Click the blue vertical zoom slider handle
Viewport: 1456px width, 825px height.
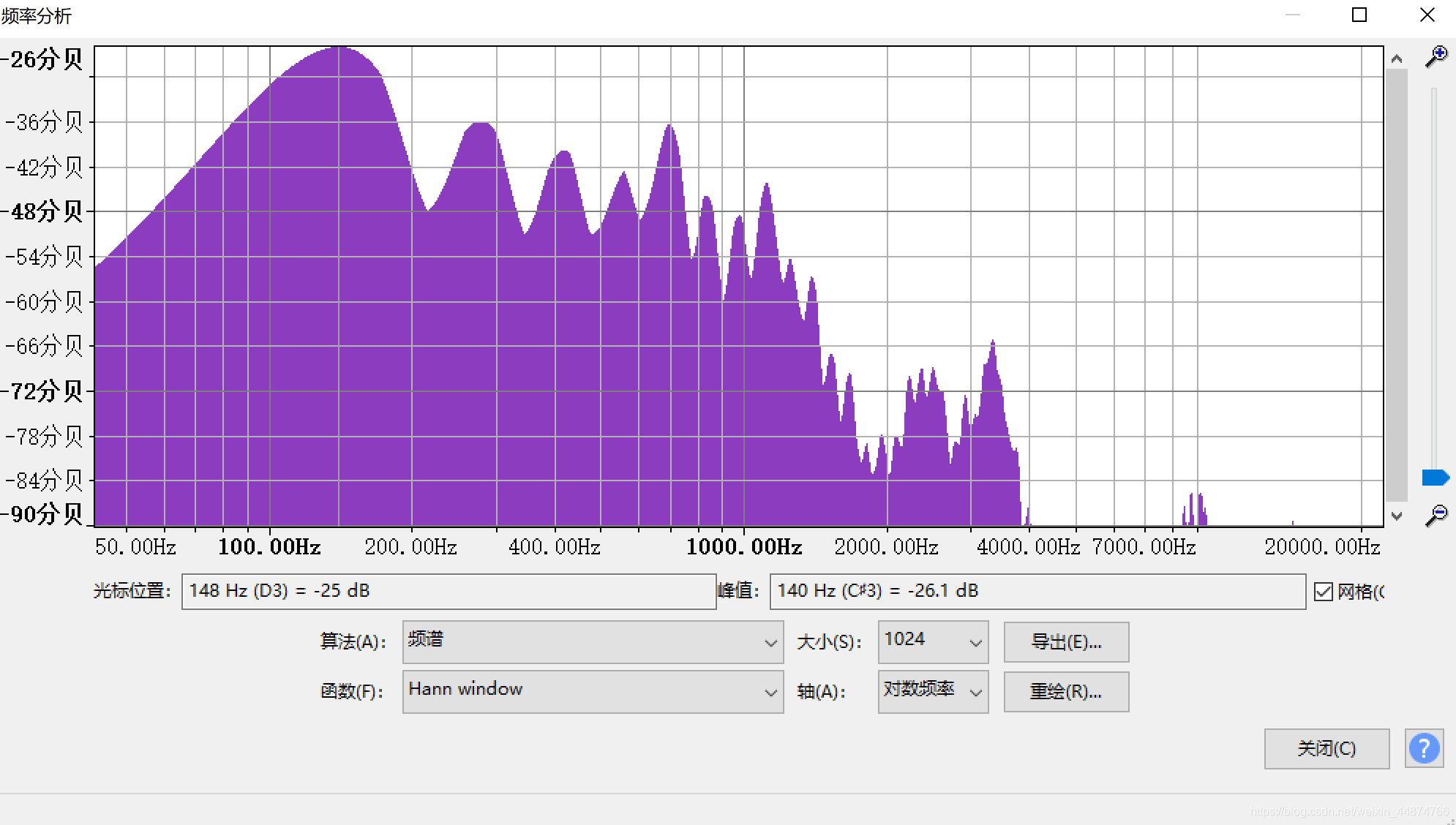click(x=1436, y=478)
